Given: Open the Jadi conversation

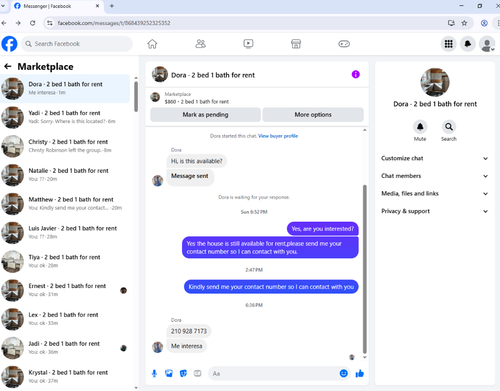Looking at the screenshot, I should [65, 348].
